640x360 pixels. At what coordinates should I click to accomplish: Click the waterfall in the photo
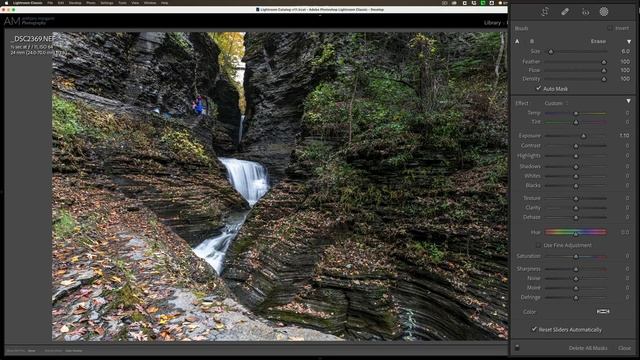click(246, 179)
